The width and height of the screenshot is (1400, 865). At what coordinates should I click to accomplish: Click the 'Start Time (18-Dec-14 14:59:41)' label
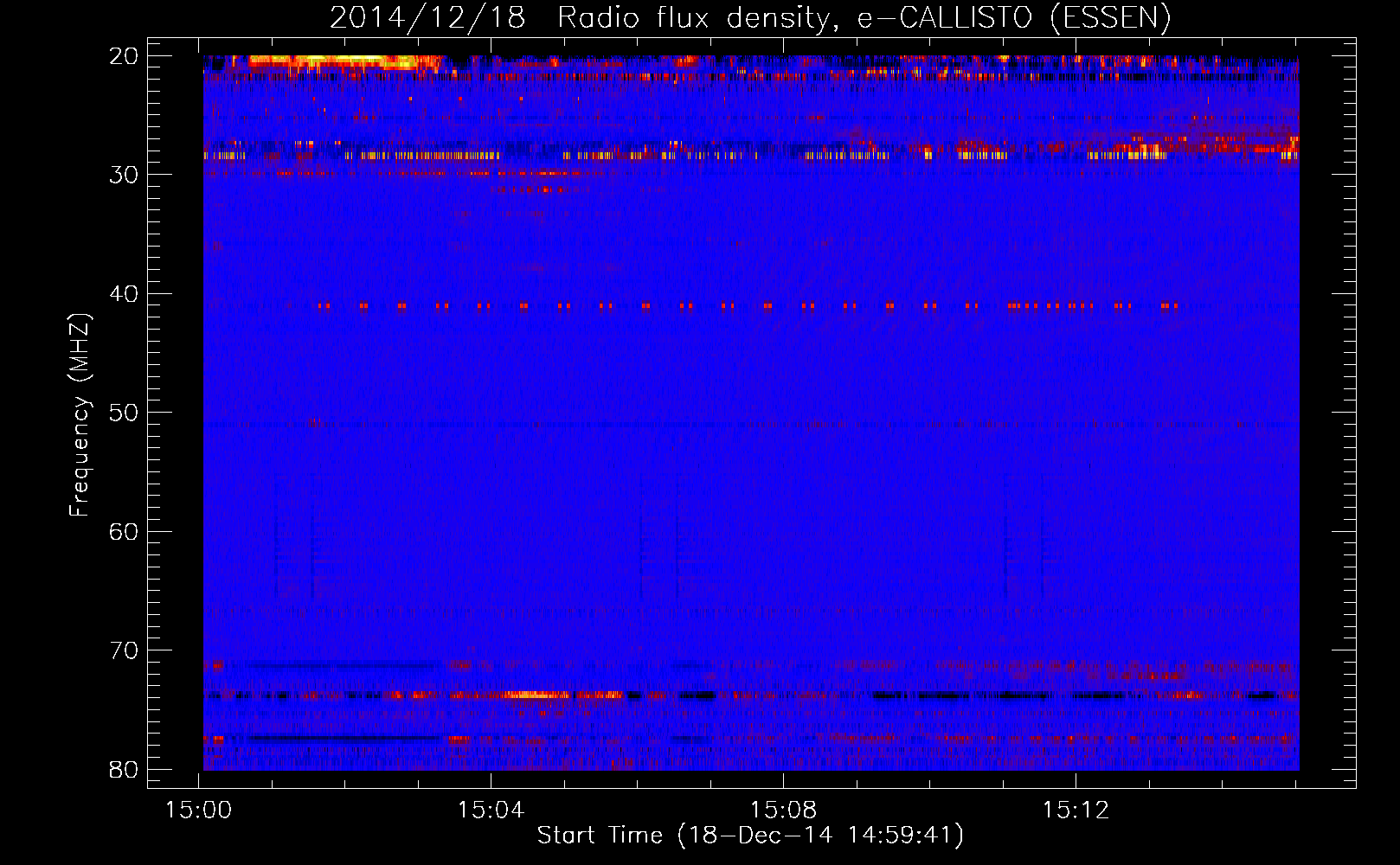click(750, 836)
